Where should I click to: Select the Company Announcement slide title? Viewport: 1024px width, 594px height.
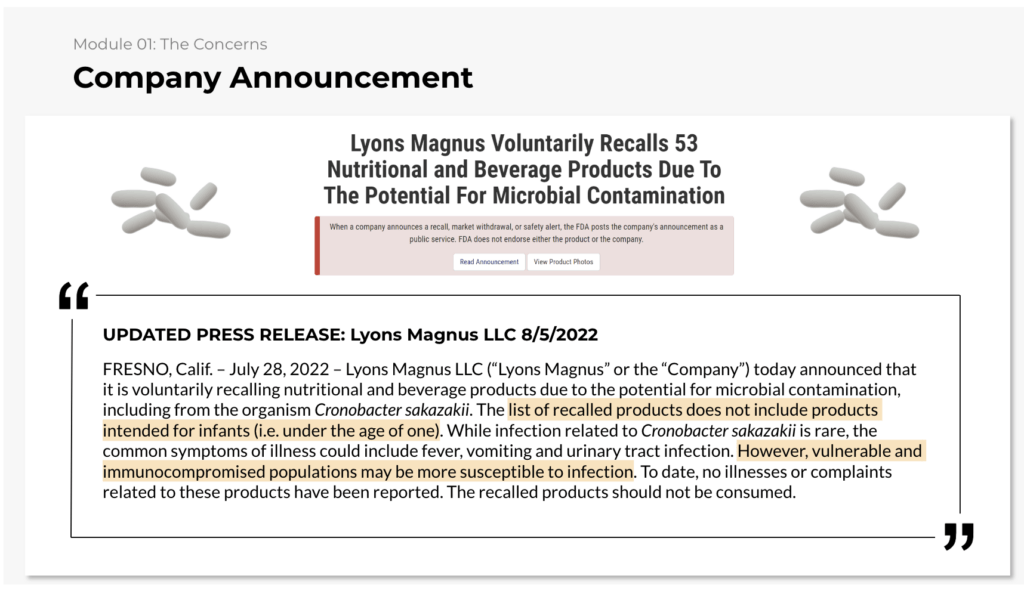click(x=272, y=78)
